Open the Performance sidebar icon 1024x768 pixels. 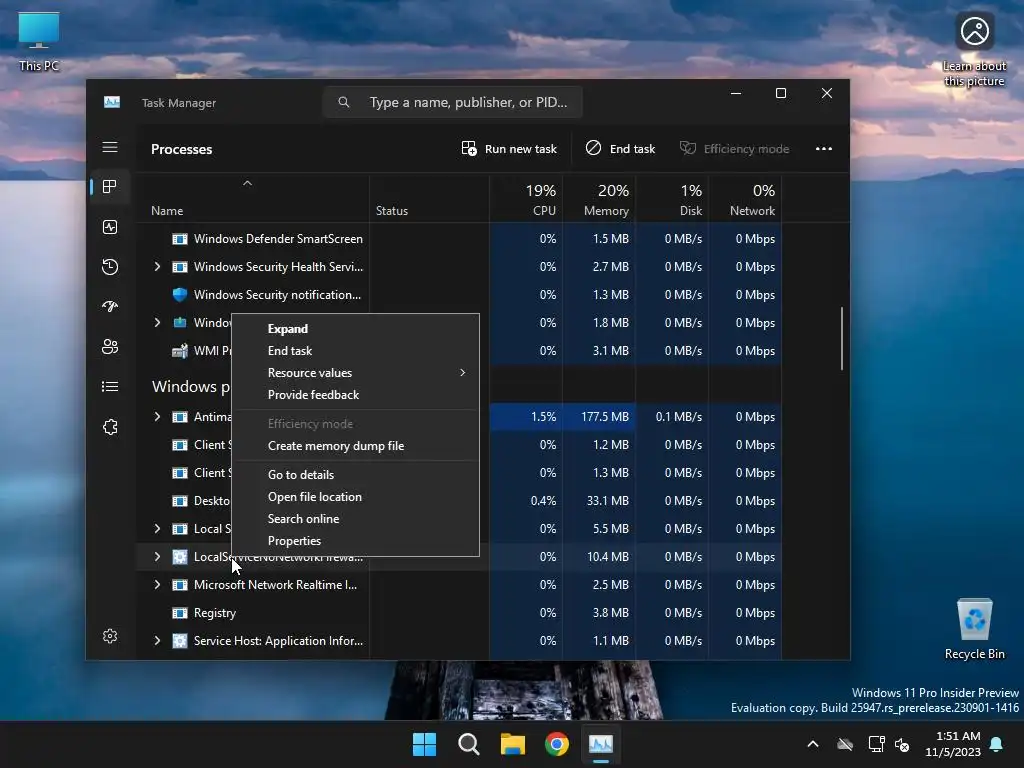[110, 227]
